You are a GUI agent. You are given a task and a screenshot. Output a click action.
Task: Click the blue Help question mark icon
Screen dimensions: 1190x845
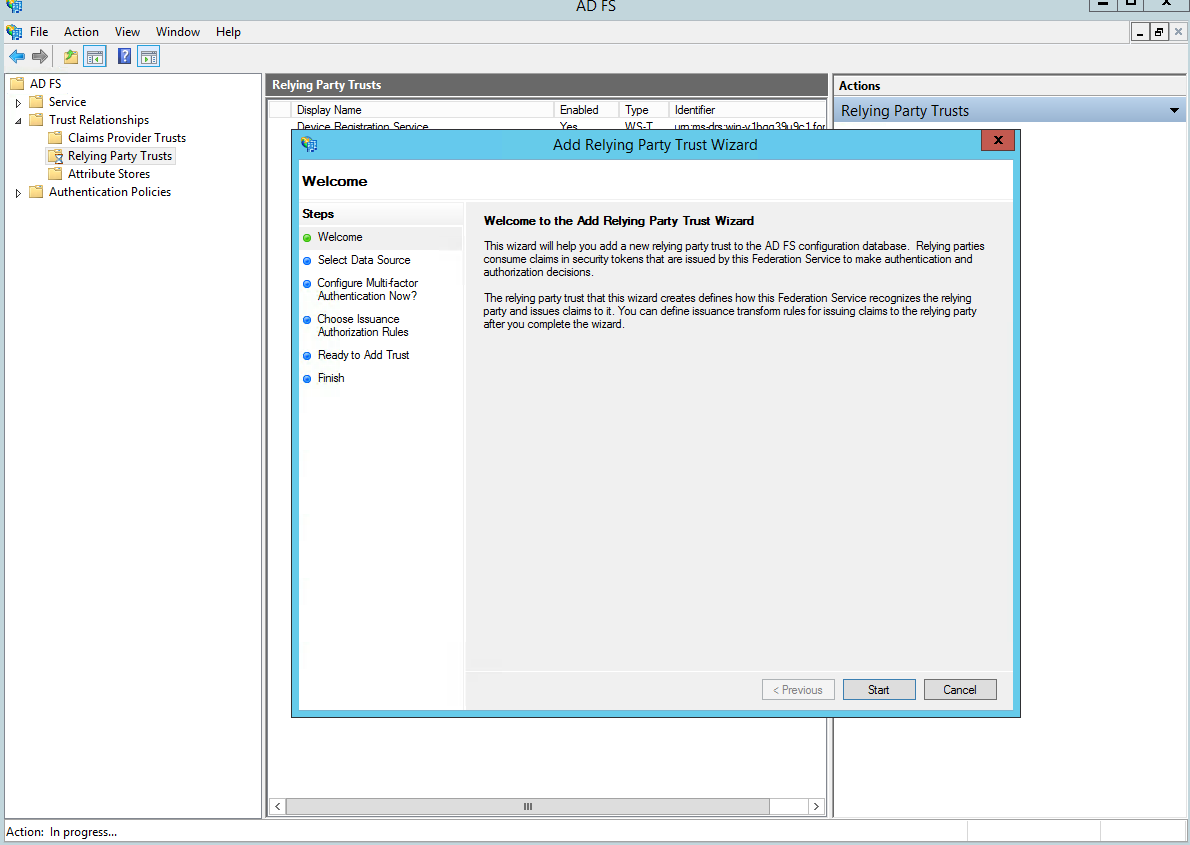point(125,57)
